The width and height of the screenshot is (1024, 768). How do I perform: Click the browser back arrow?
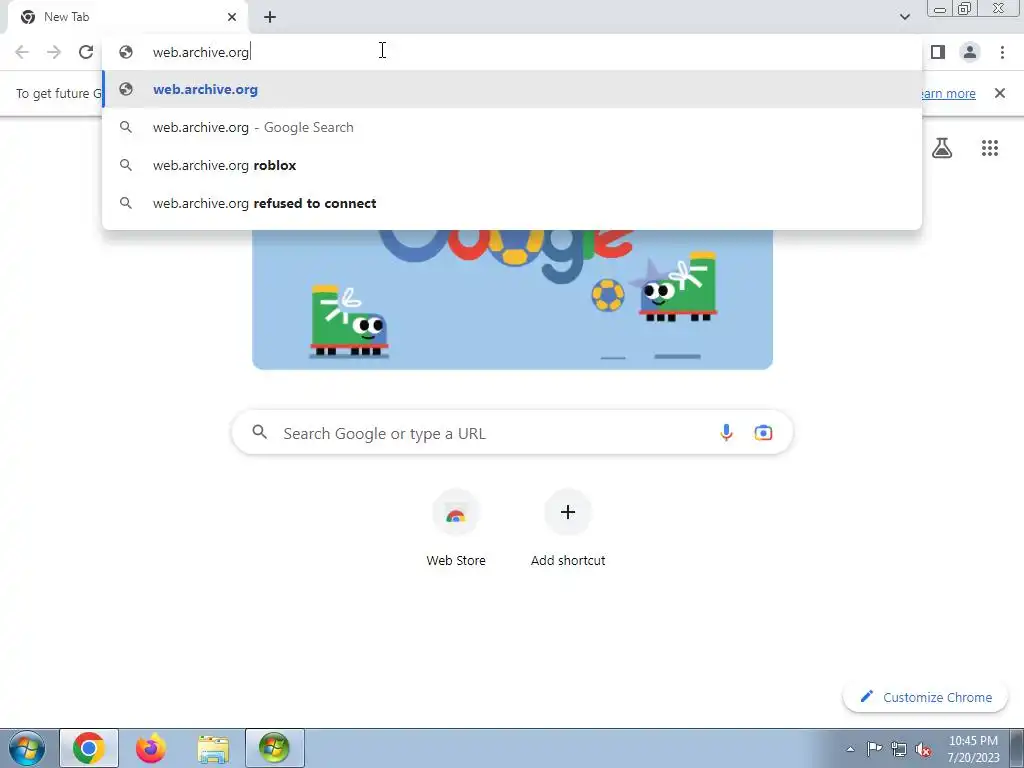click(x=22, y=52)
